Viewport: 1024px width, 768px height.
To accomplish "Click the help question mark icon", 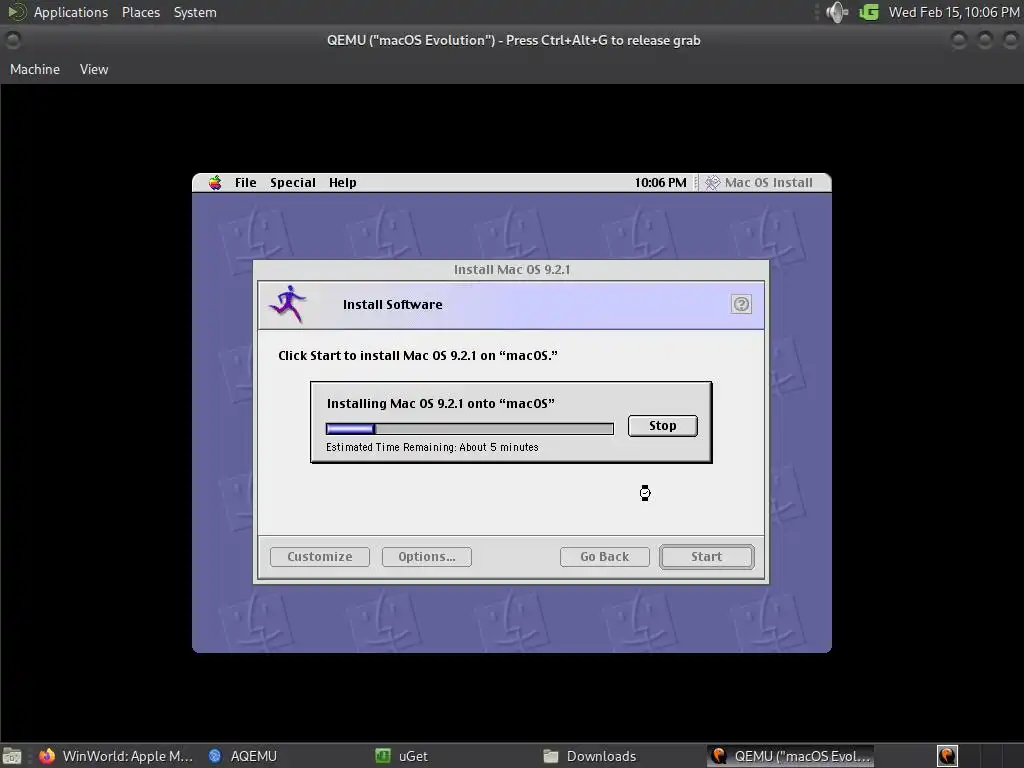I will pos(741,304).
